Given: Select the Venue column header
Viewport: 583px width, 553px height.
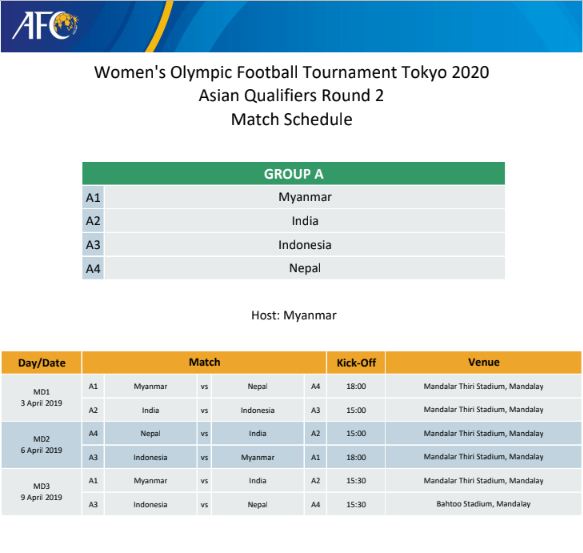Looking at the screenshot, I should [x=483, y=363].
